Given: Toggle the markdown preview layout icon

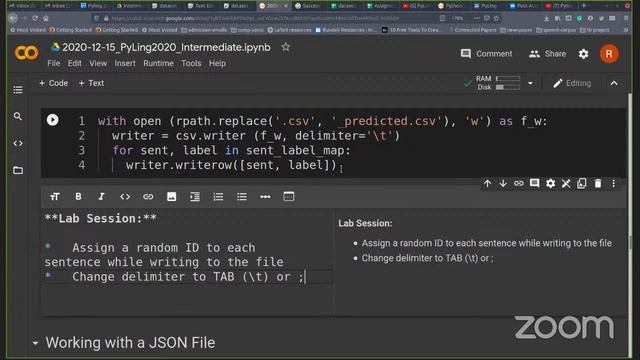Looking at the screenshot, I should 289,196.
